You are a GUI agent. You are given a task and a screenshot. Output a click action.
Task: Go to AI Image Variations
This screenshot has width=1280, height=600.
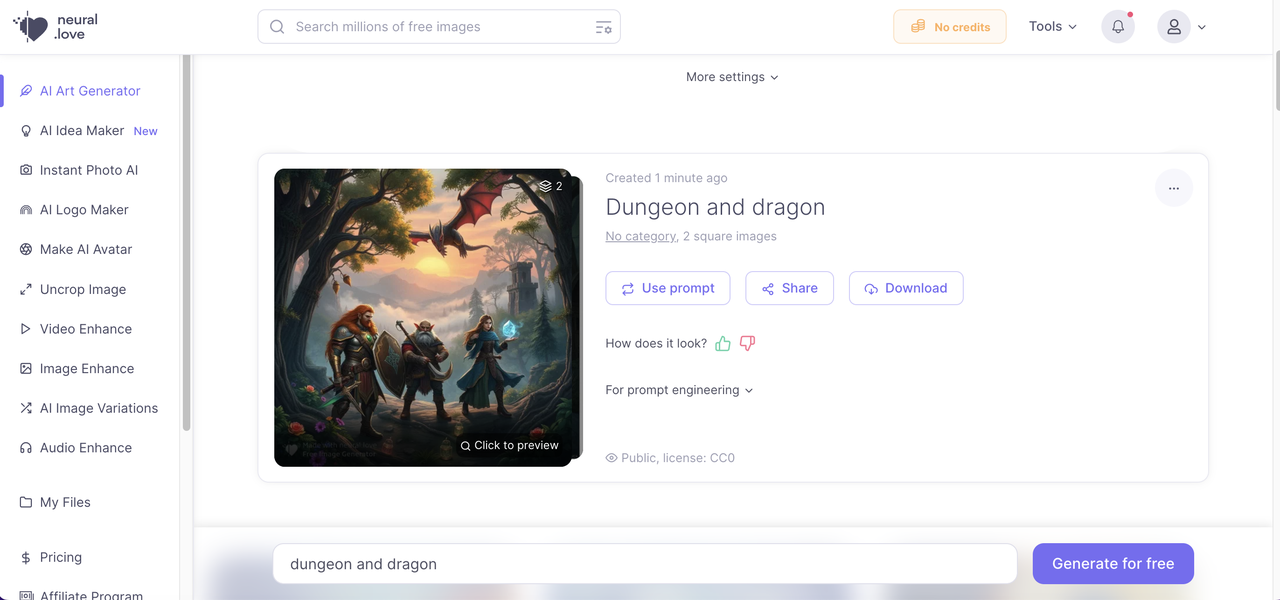(99, 408)
